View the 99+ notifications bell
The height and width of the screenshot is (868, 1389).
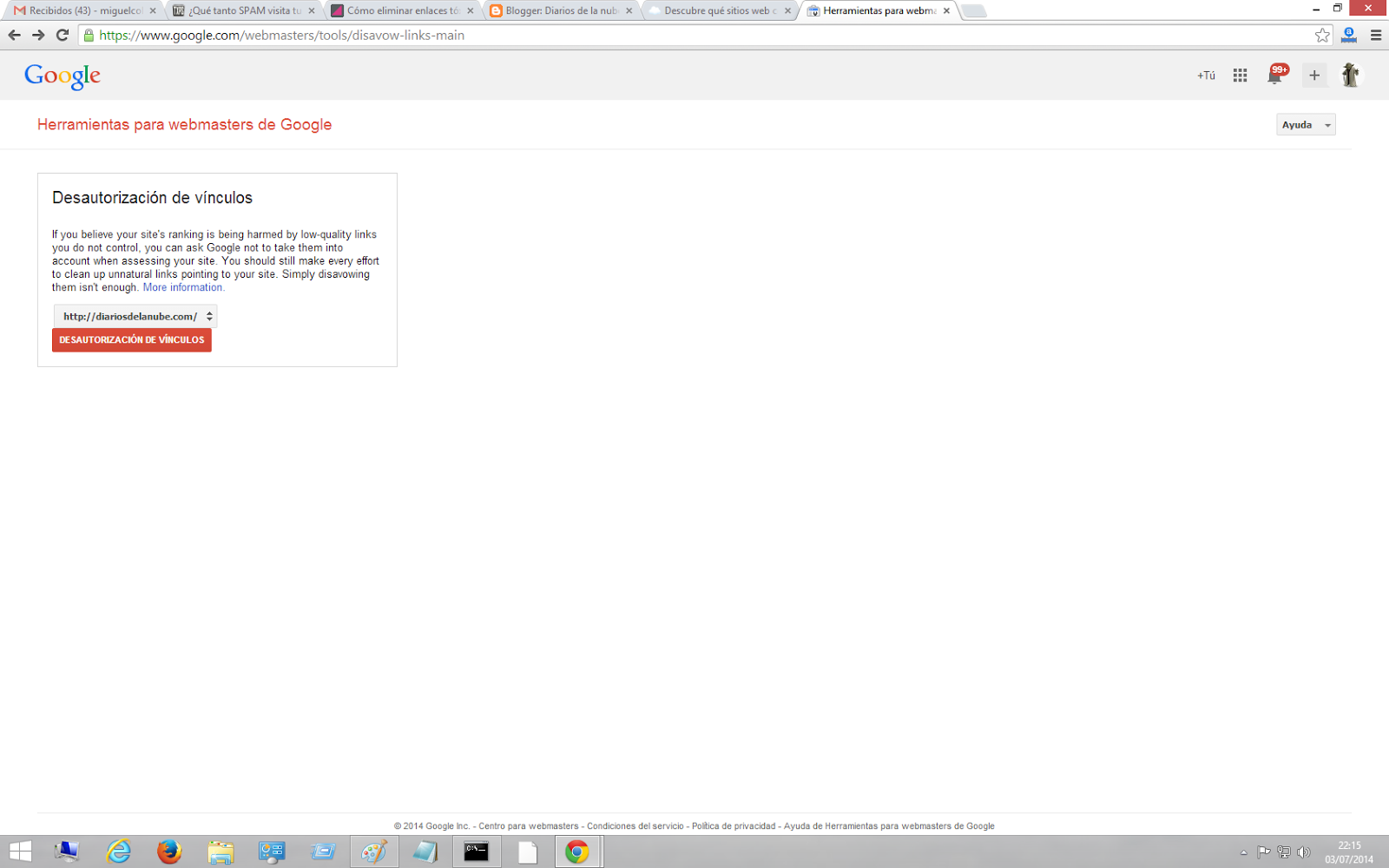click(1276, 75)
